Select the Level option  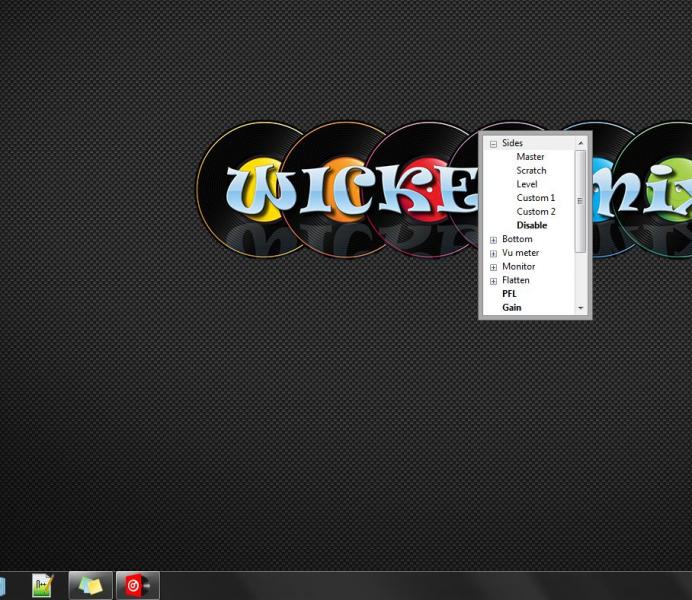coord(526,184)
